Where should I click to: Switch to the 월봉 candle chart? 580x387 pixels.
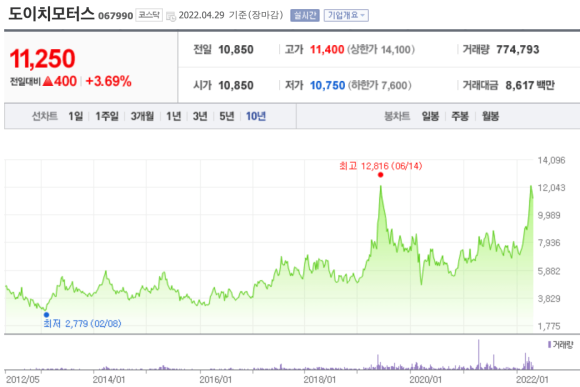[490, 116]
